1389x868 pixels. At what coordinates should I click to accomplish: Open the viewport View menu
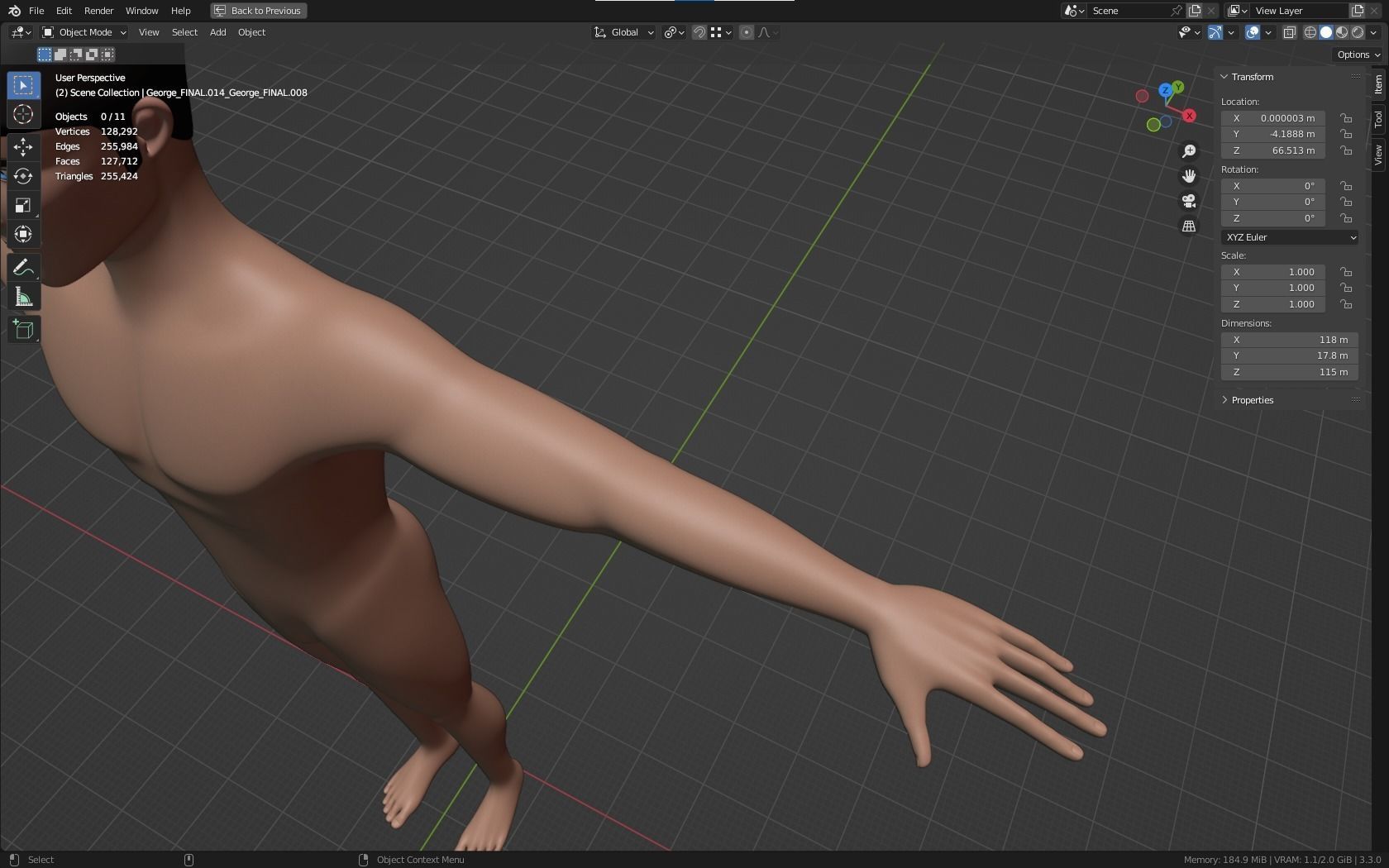(149, 32)
